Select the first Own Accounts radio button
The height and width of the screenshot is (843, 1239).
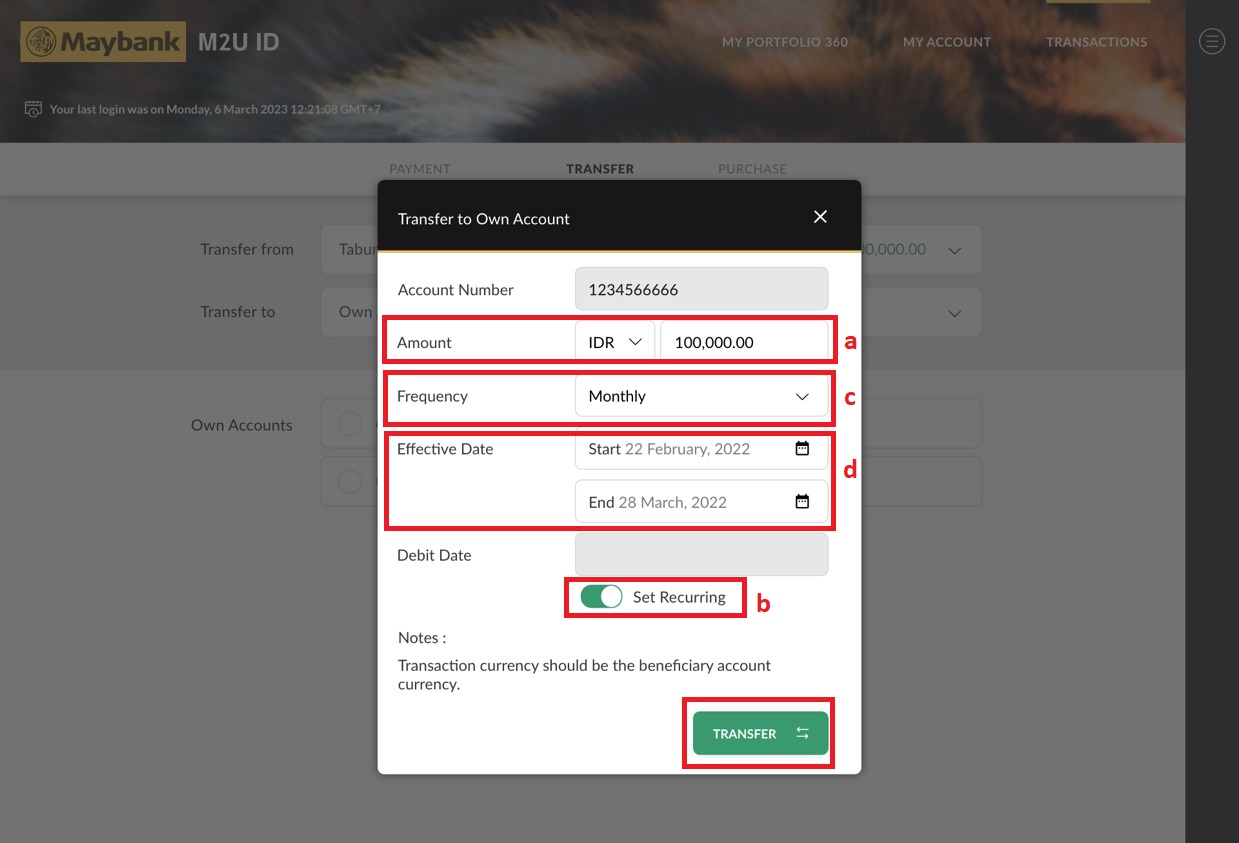[x=349, y=424]
